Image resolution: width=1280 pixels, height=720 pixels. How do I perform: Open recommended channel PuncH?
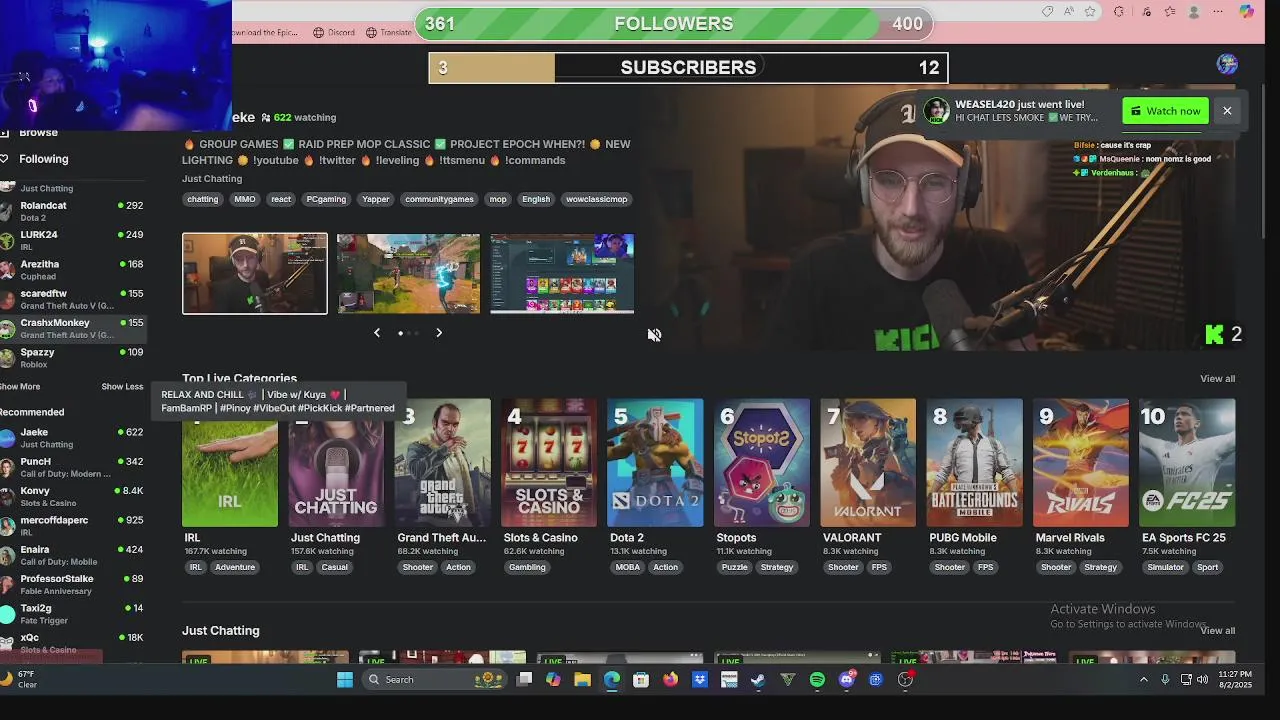(72, 467)
